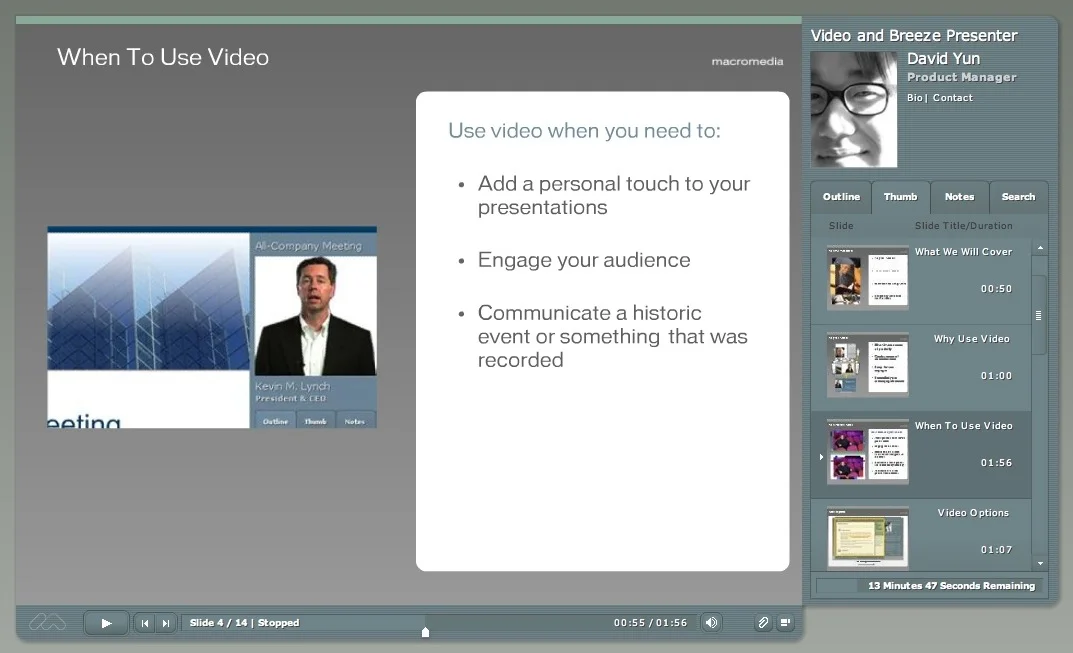Click the Contact link for the presenter
Viewport: 1073px width, 653px height.
(953, 98)
